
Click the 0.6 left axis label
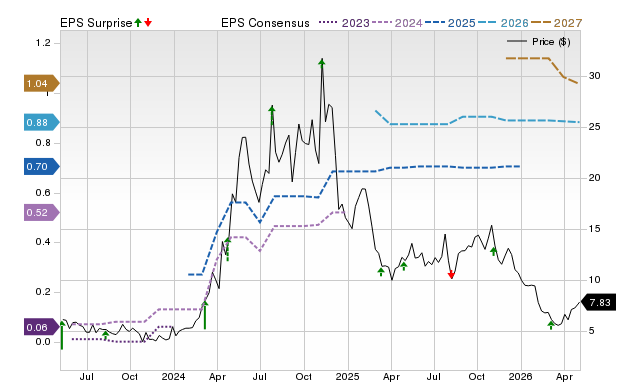43,193
